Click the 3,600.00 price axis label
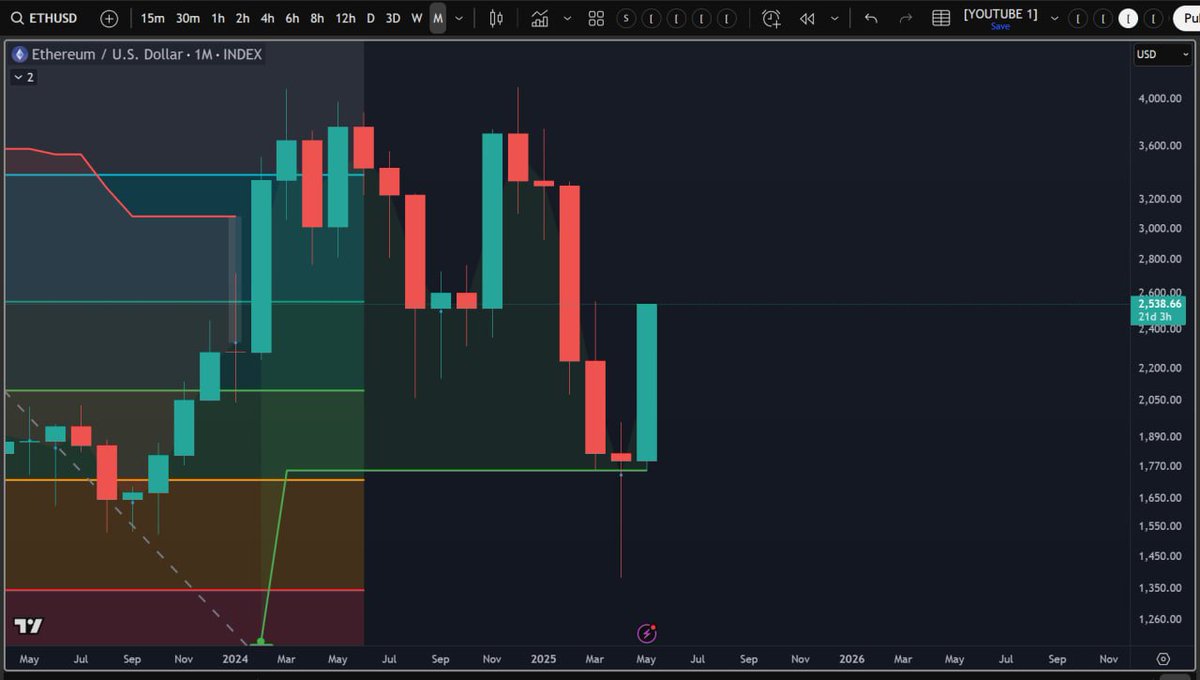 click(x=1160, y=146)
